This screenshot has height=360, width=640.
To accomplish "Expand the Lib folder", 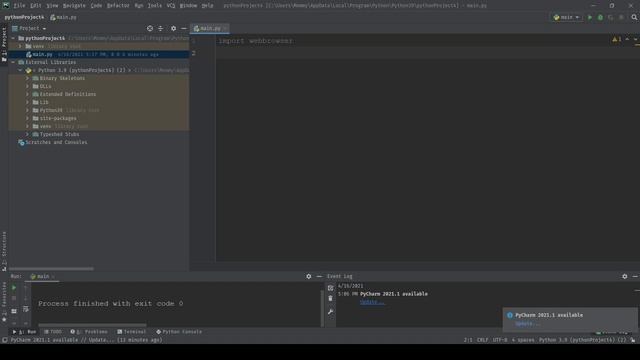I will [x=27, y=102].
